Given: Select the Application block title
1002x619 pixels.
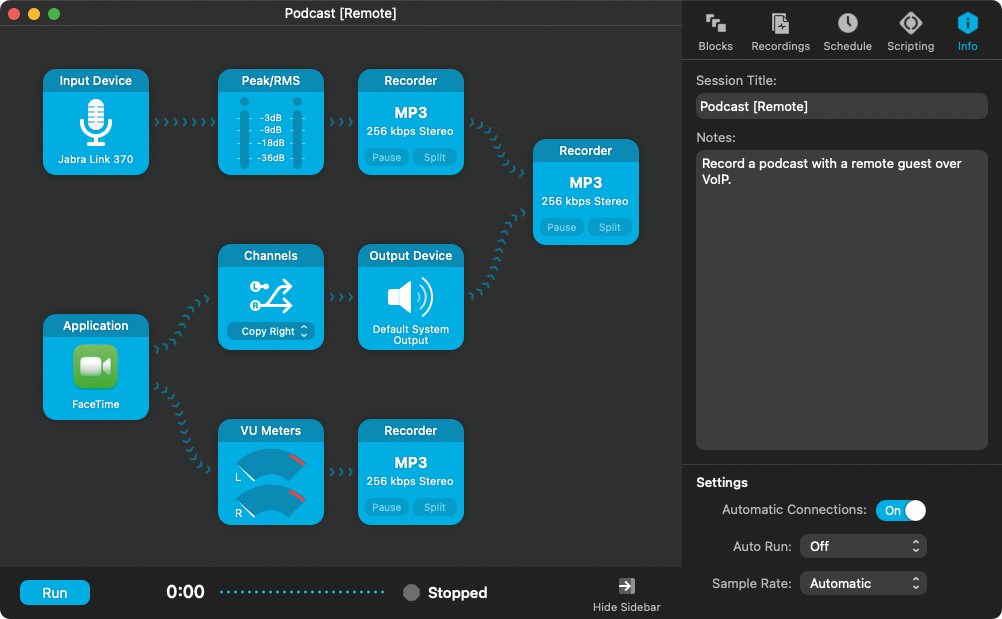Looking at the screenshot, I should [x=96, y=326].
